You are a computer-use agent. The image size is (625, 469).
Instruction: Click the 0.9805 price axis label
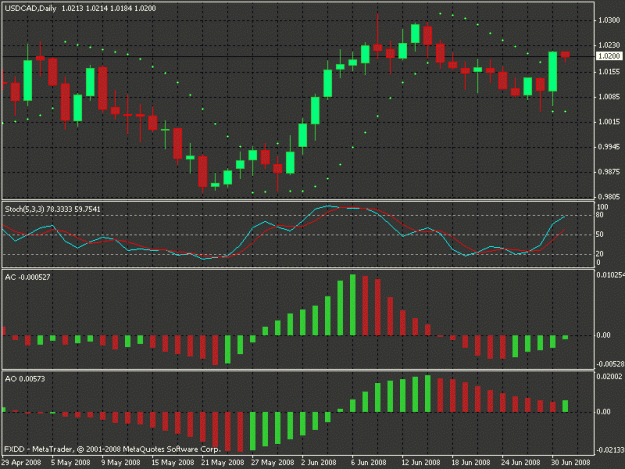coord(609,197)
